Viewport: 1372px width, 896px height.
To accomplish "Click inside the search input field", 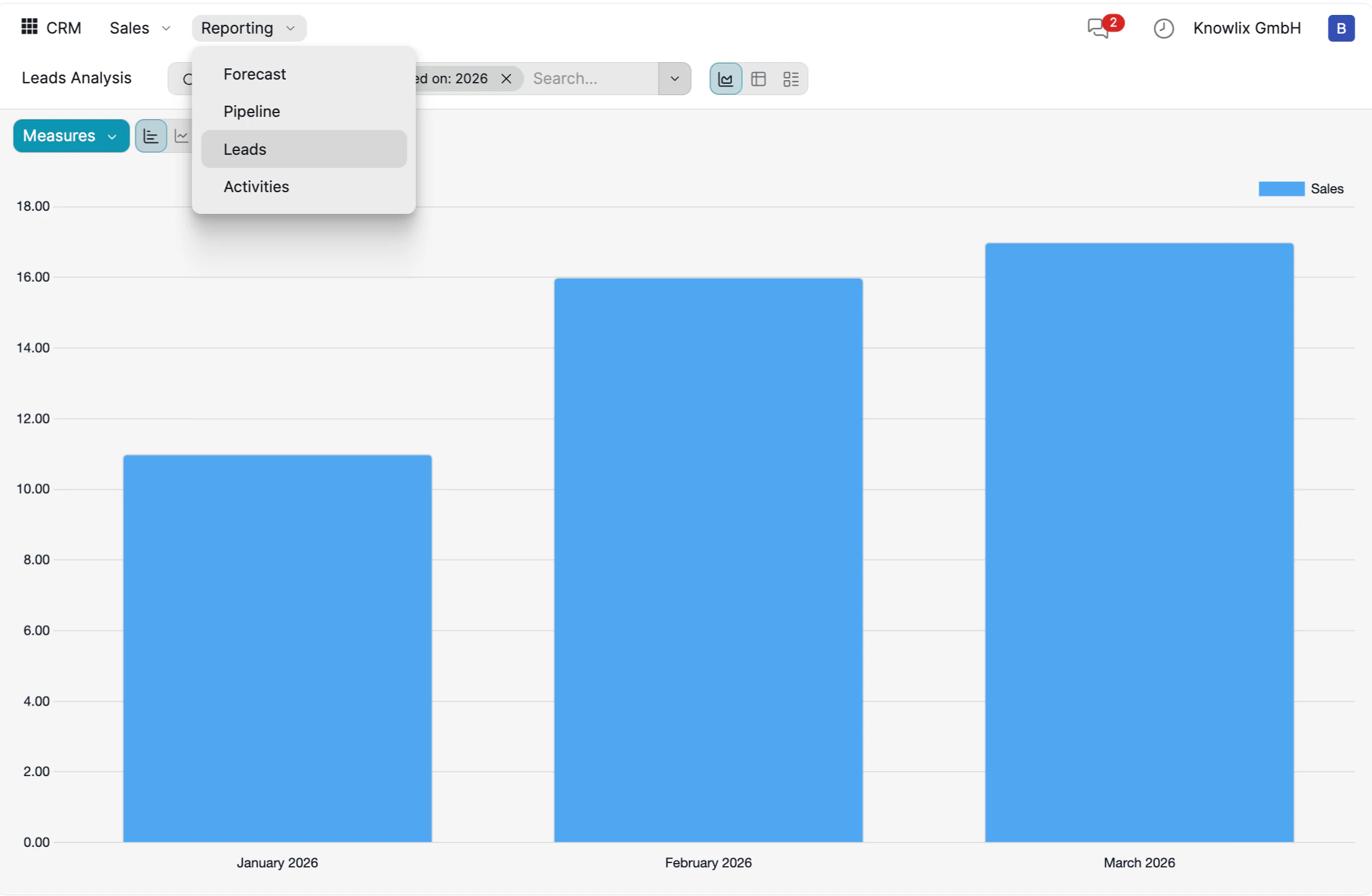I will (x=591, y=78).
